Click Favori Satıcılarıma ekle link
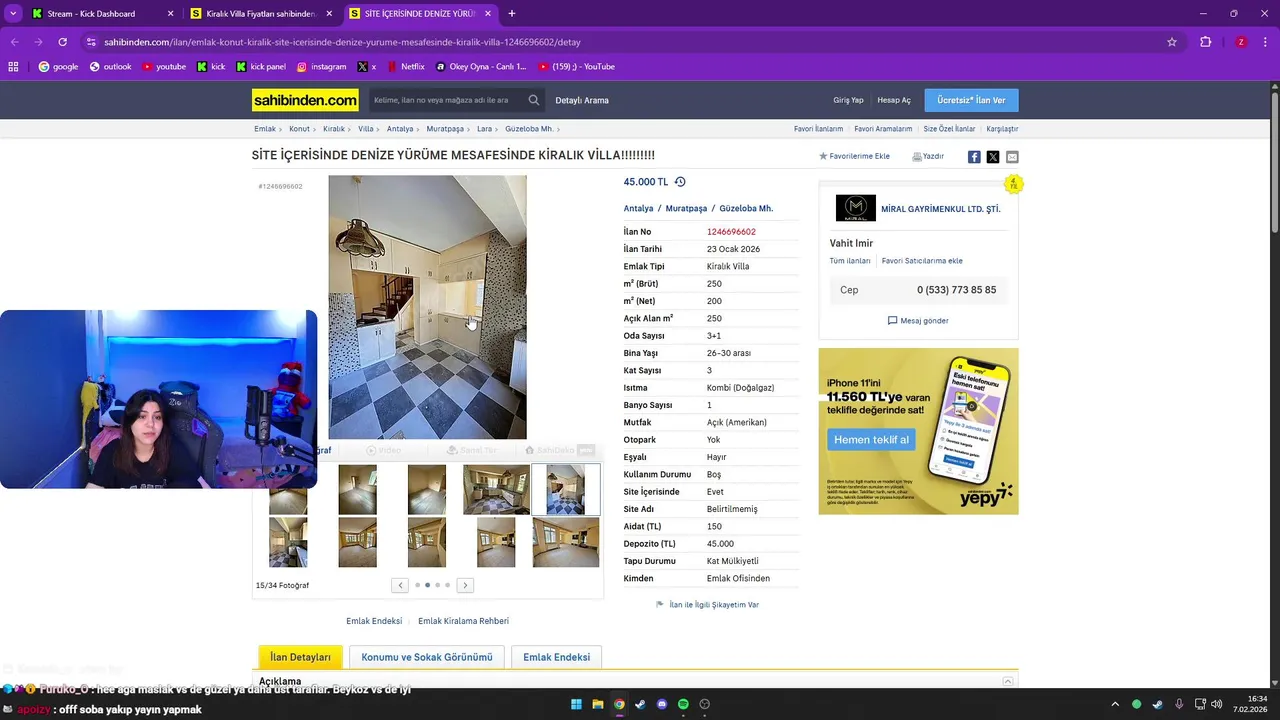1280x720 pixels. [922, 261]
